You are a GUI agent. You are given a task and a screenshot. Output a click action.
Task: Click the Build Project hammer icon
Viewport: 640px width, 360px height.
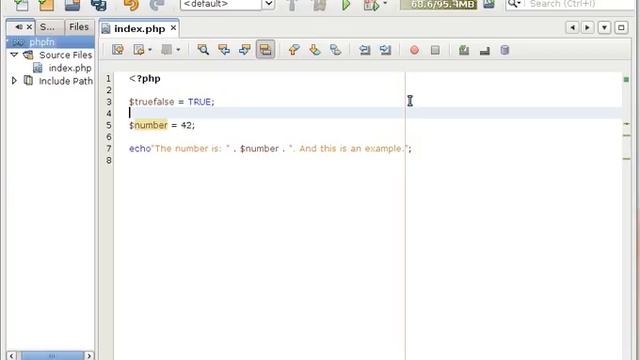pyautogui.click(x=292, y=5)
